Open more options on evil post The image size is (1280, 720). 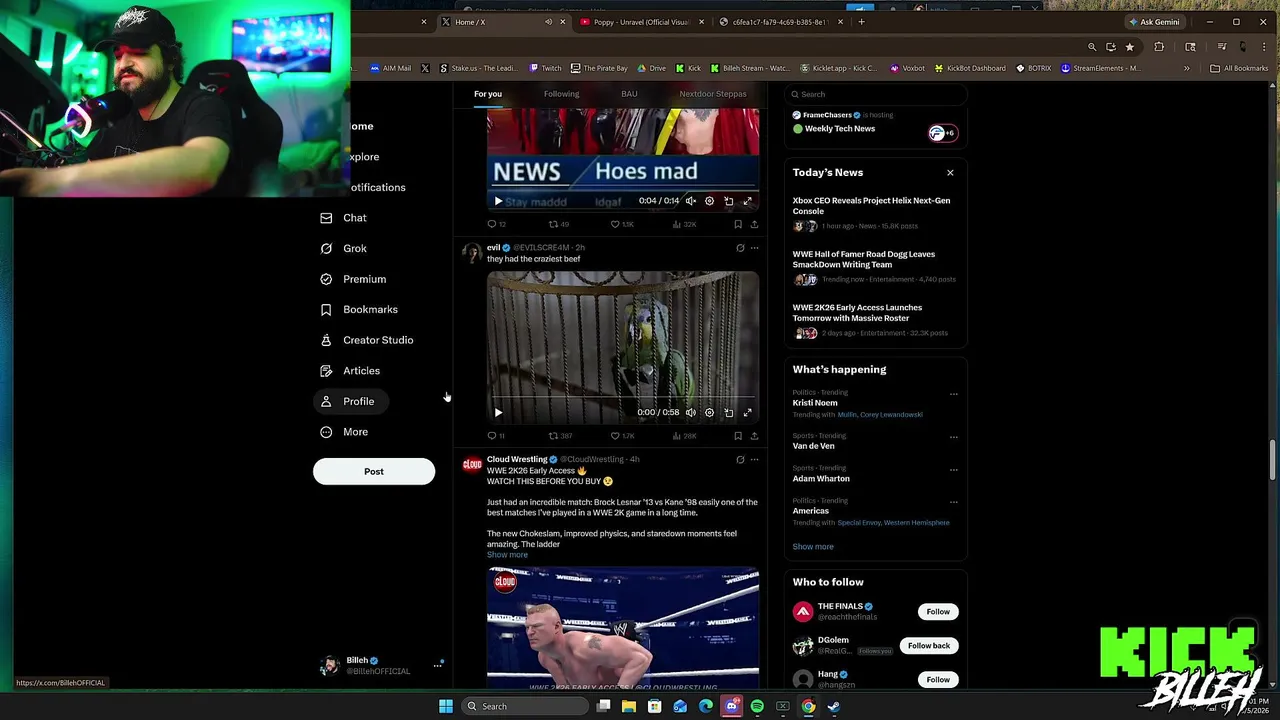tap(754, 248)
